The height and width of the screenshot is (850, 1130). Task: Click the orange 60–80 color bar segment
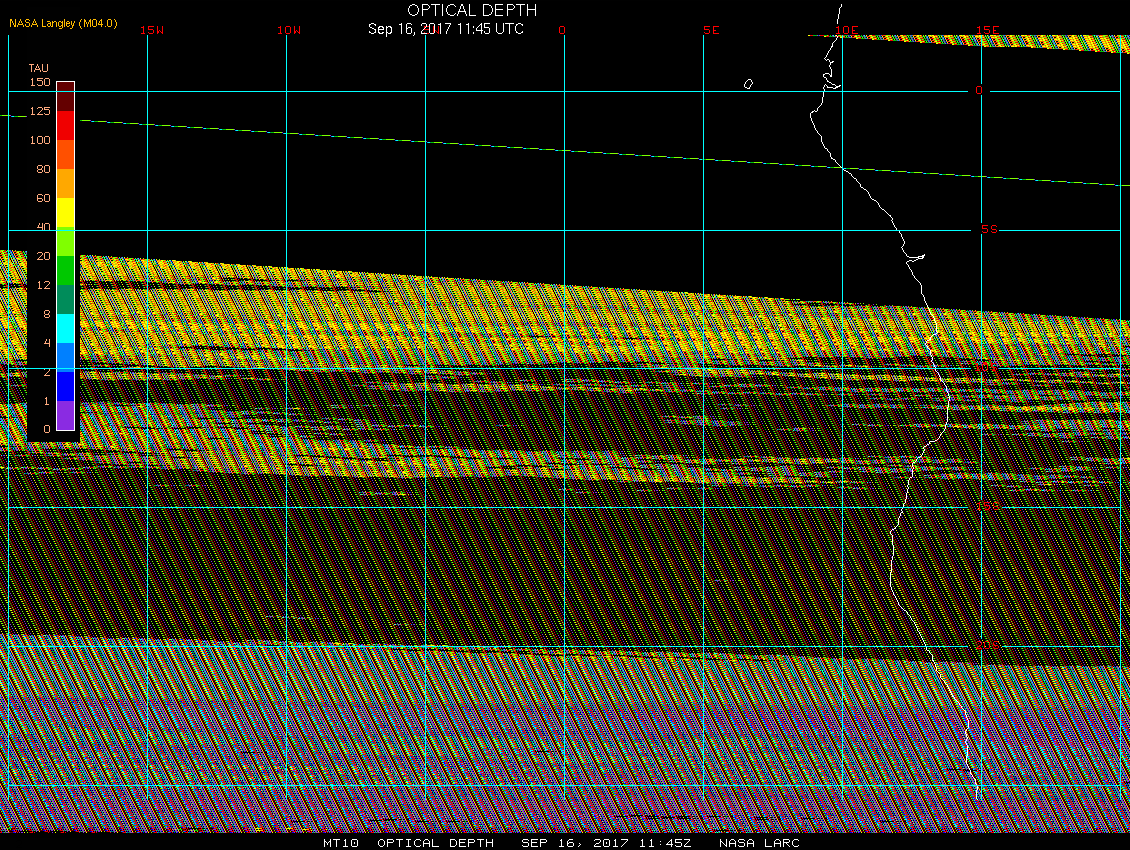[65, 184]
